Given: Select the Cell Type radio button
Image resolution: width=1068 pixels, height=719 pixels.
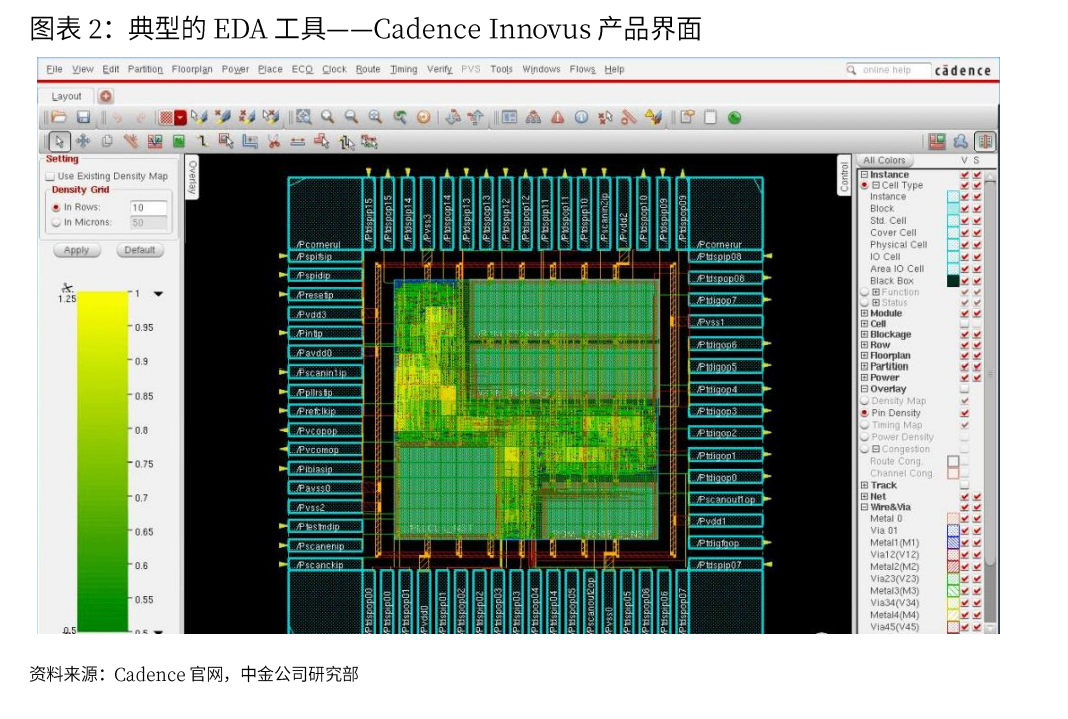Looking at the screenshot, I should 864,185.
